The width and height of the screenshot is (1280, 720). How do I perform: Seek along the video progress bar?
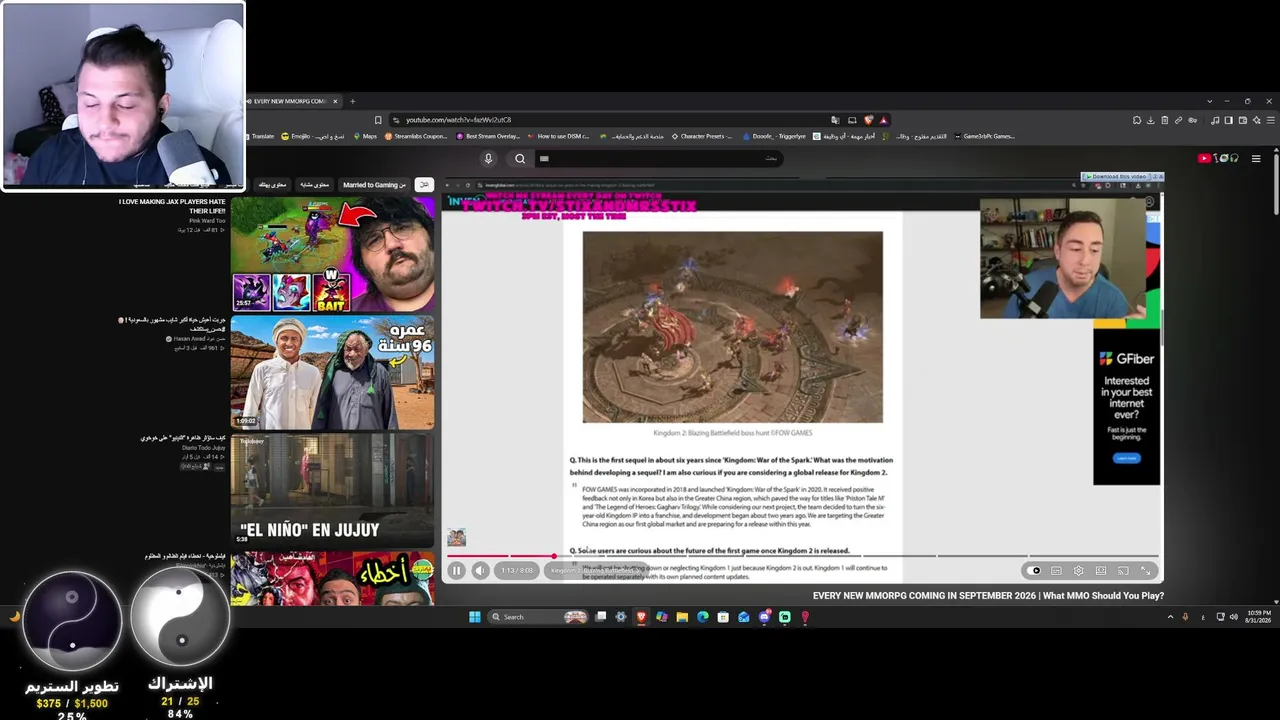[802, 555]
